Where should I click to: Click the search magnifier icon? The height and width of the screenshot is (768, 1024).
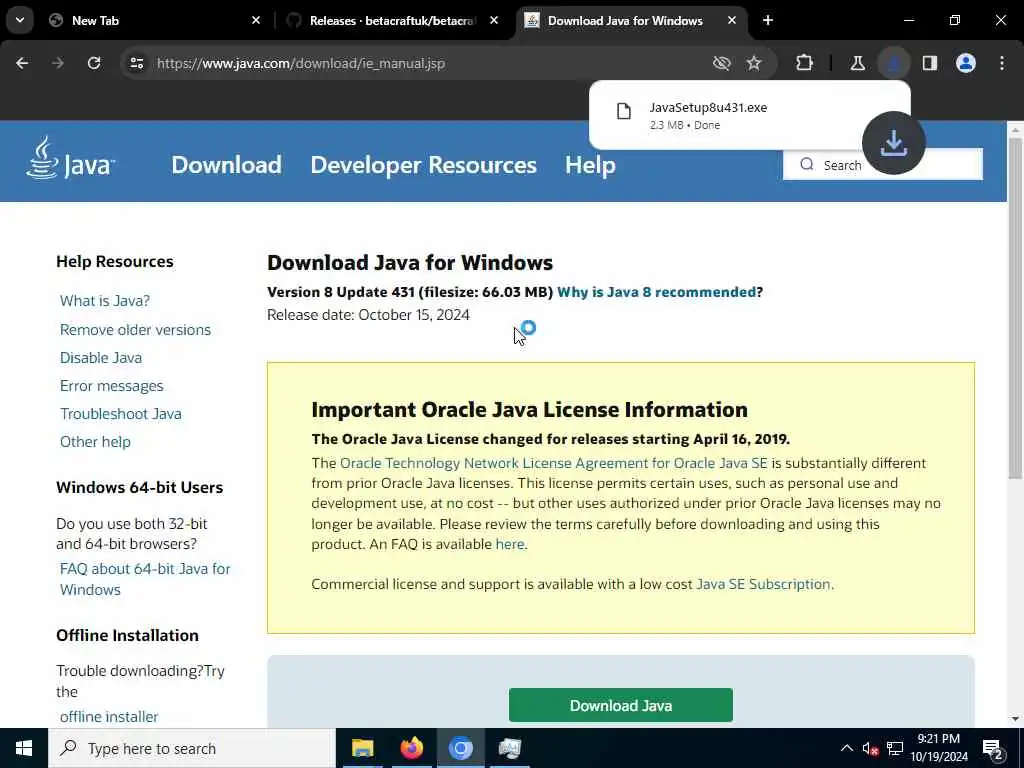[807, 165]
